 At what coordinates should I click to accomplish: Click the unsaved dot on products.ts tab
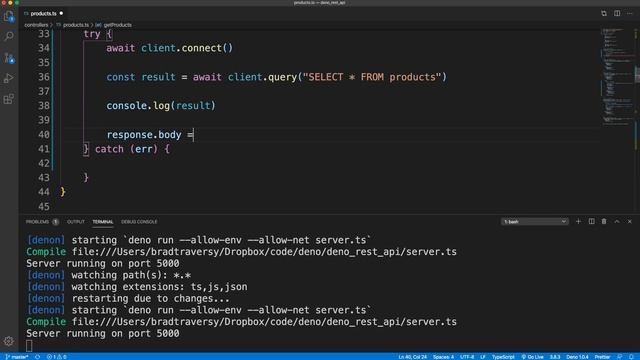click(61, 13)
